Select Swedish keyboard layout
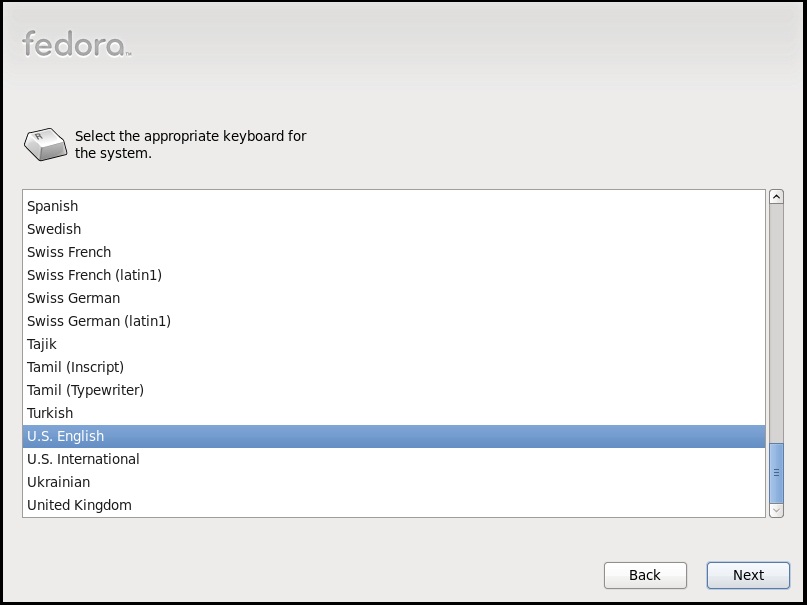This screenshot has height=605, width=807. [394, 229]
